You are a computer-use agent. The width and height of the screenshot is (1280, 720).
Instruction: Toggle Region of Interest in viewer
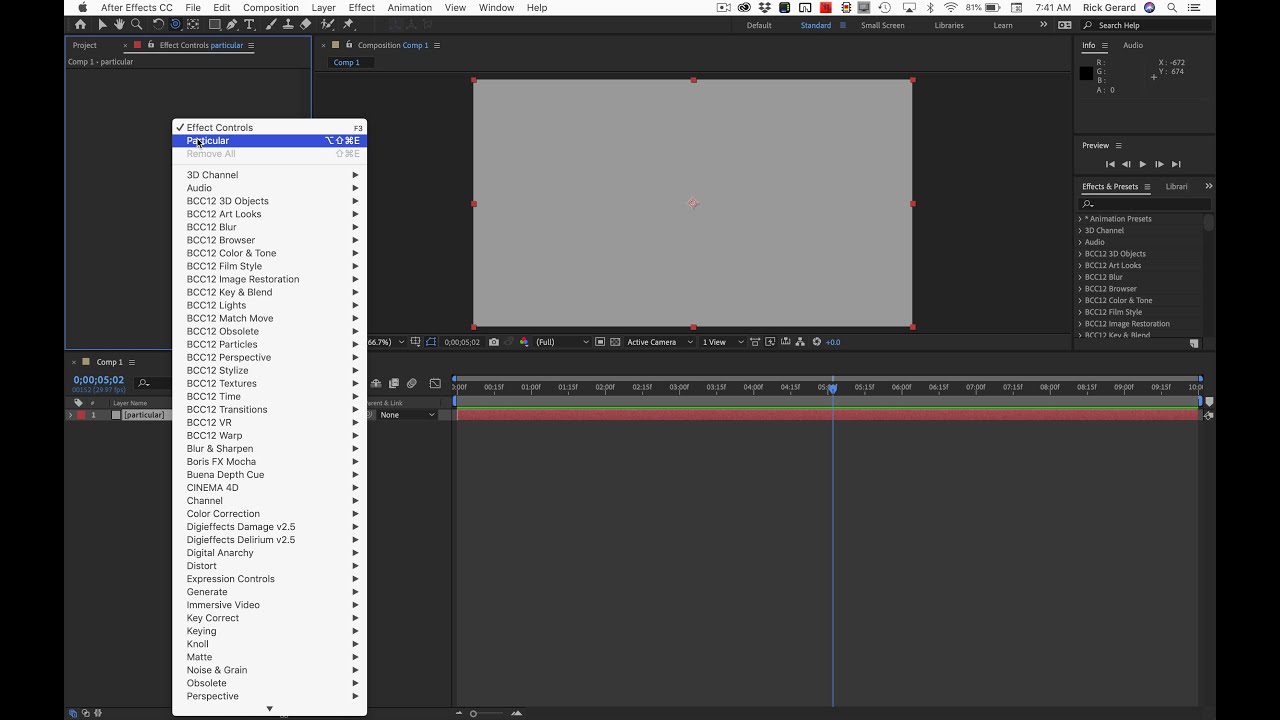pyautogui.click(x=599, y=342)
